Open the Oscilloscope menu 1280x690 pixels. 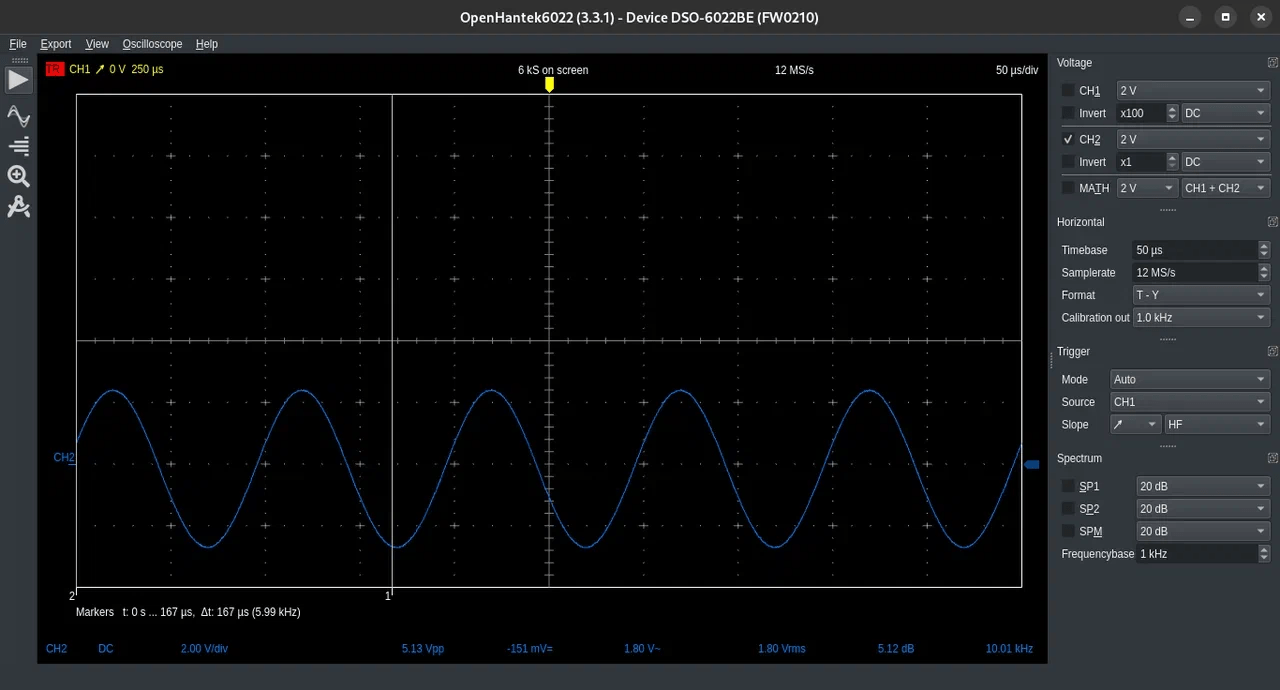coord(152,44)
